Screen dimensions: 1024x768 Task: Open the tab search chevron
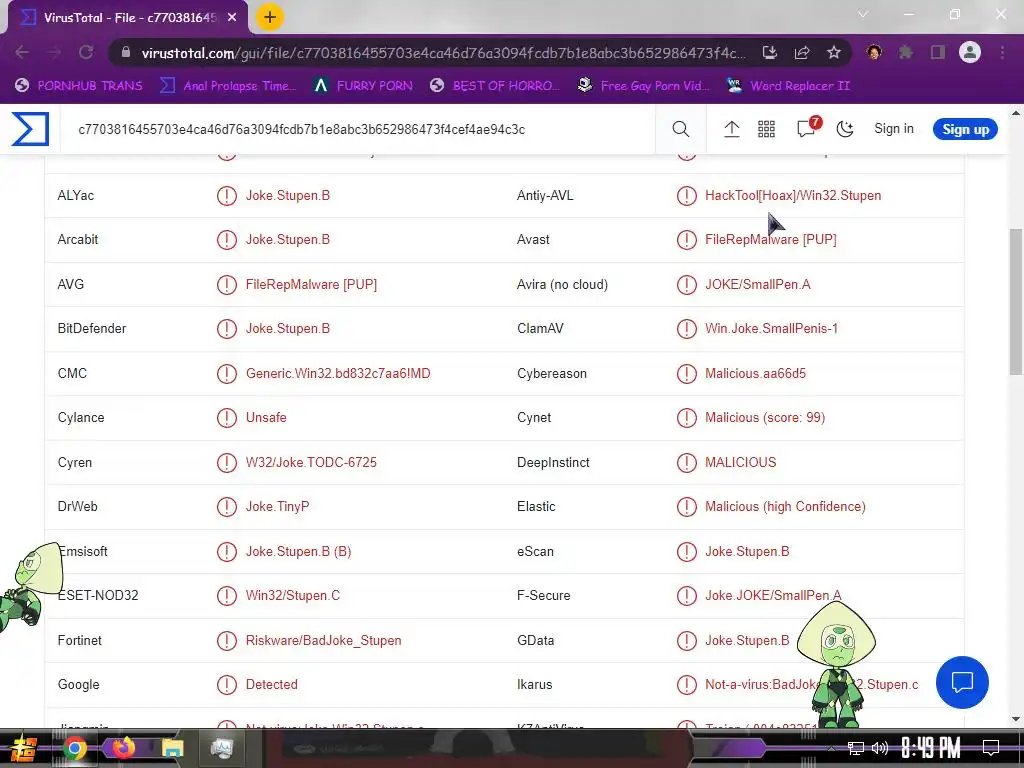(863, 14)
